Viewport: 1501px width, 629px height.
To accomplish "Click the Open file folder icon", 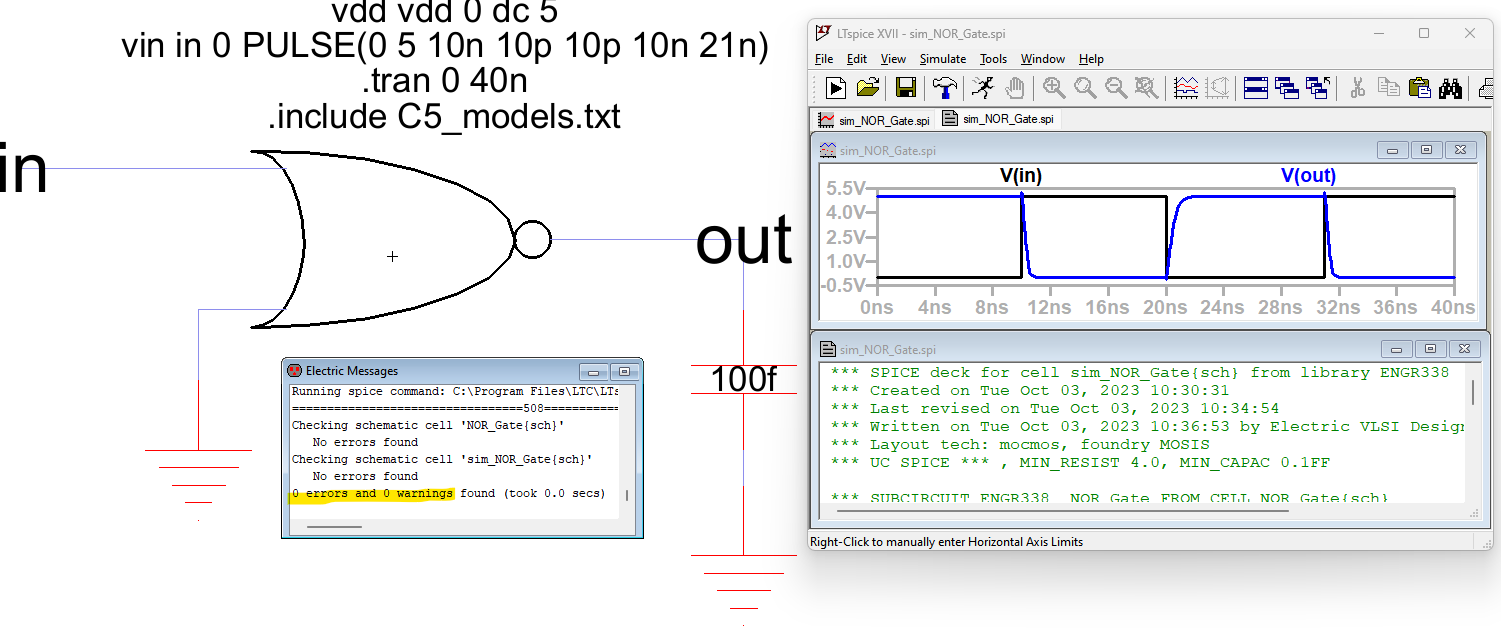I will (x=868, y=88).
